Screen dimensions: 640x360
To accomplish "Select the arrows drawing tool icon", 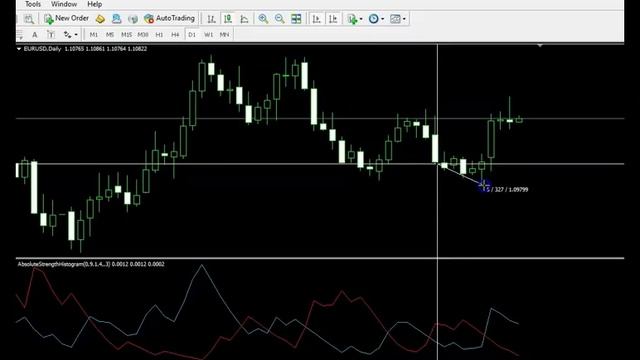I will [67, 35].
